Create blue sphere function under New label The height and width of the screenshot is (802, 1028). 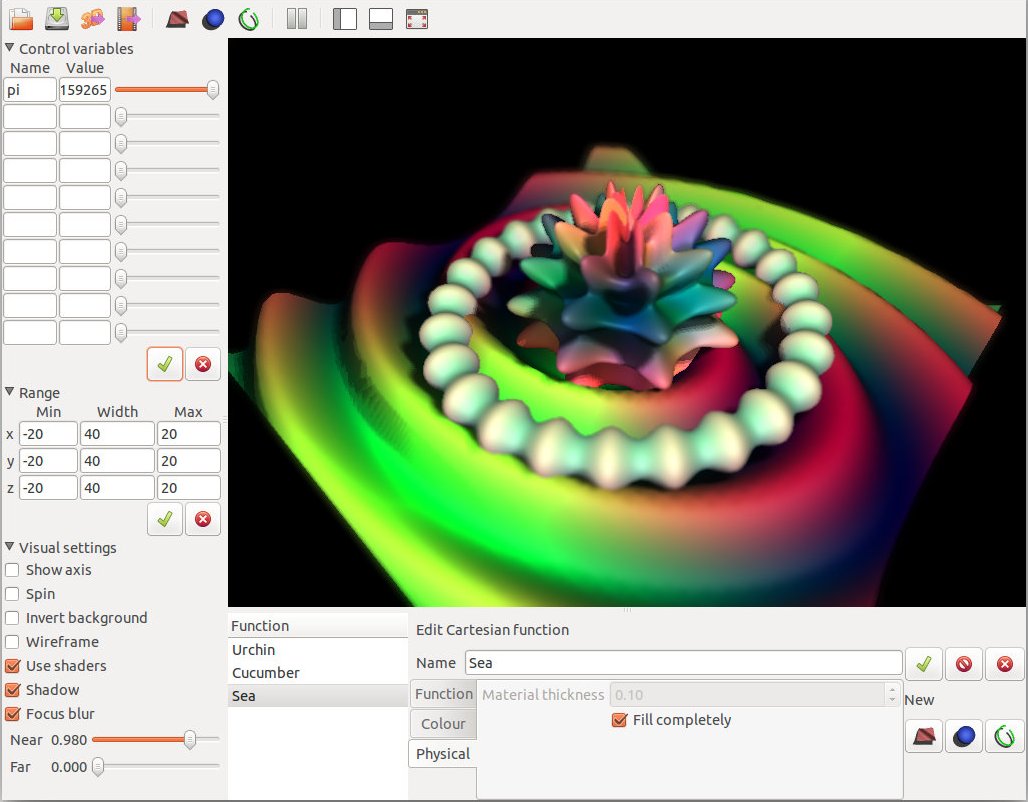(x=964, y=736)
